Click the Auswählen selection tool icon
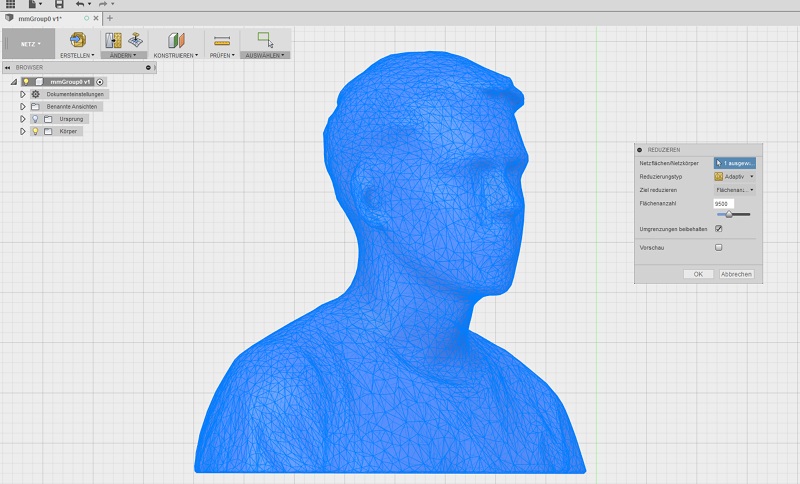 click(x=265, y=40)
